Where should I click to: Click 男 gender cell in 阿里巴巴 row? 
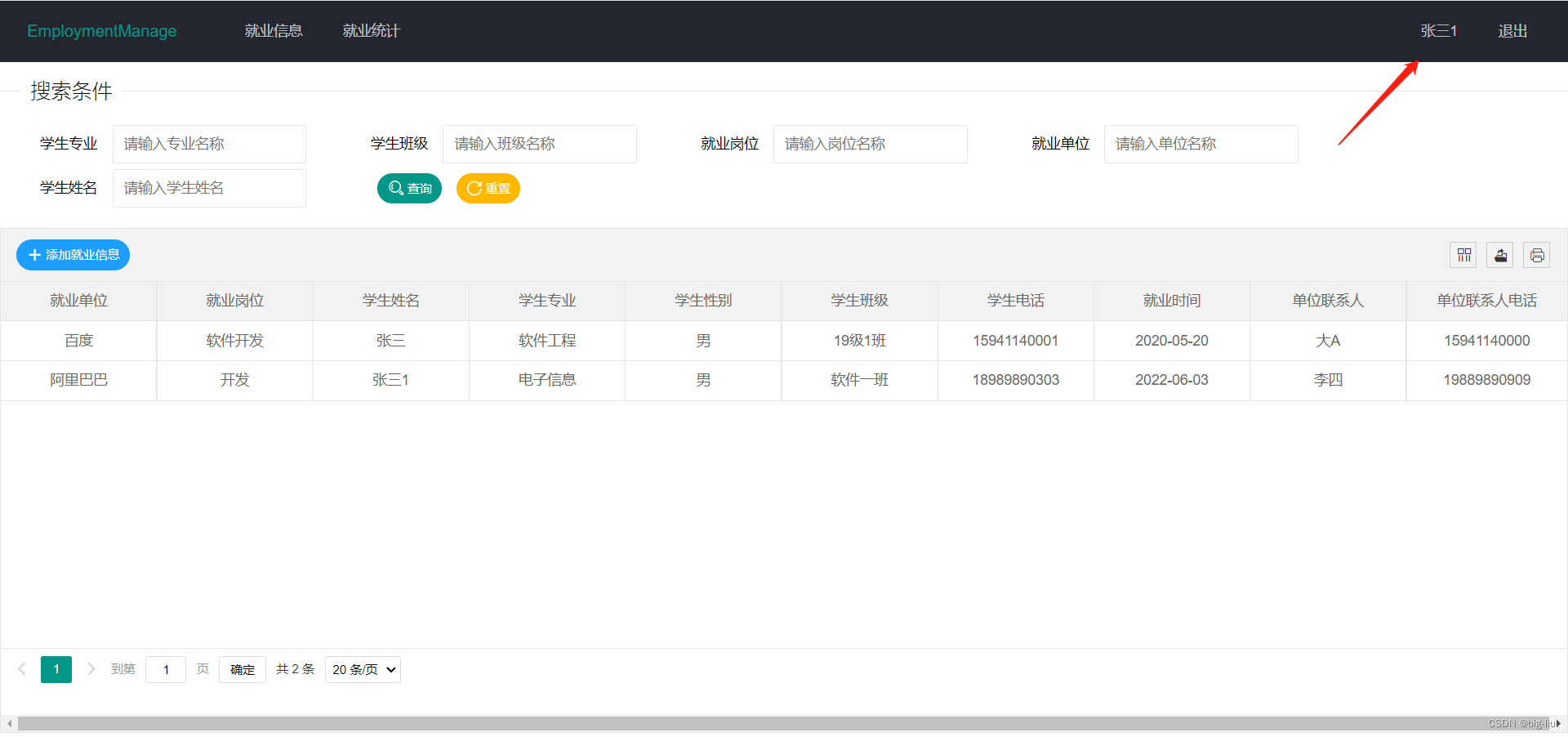[703, 380]
